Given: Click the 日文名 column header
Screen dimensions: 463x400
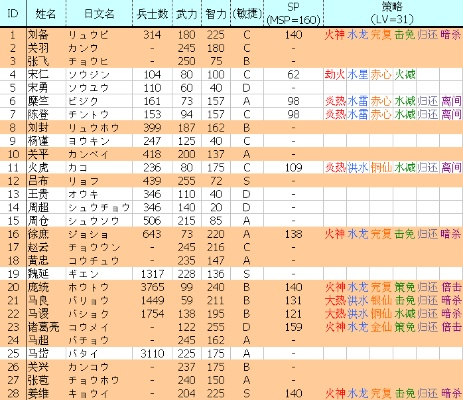Looking at the screenshot, I should (x=99, y=14).
